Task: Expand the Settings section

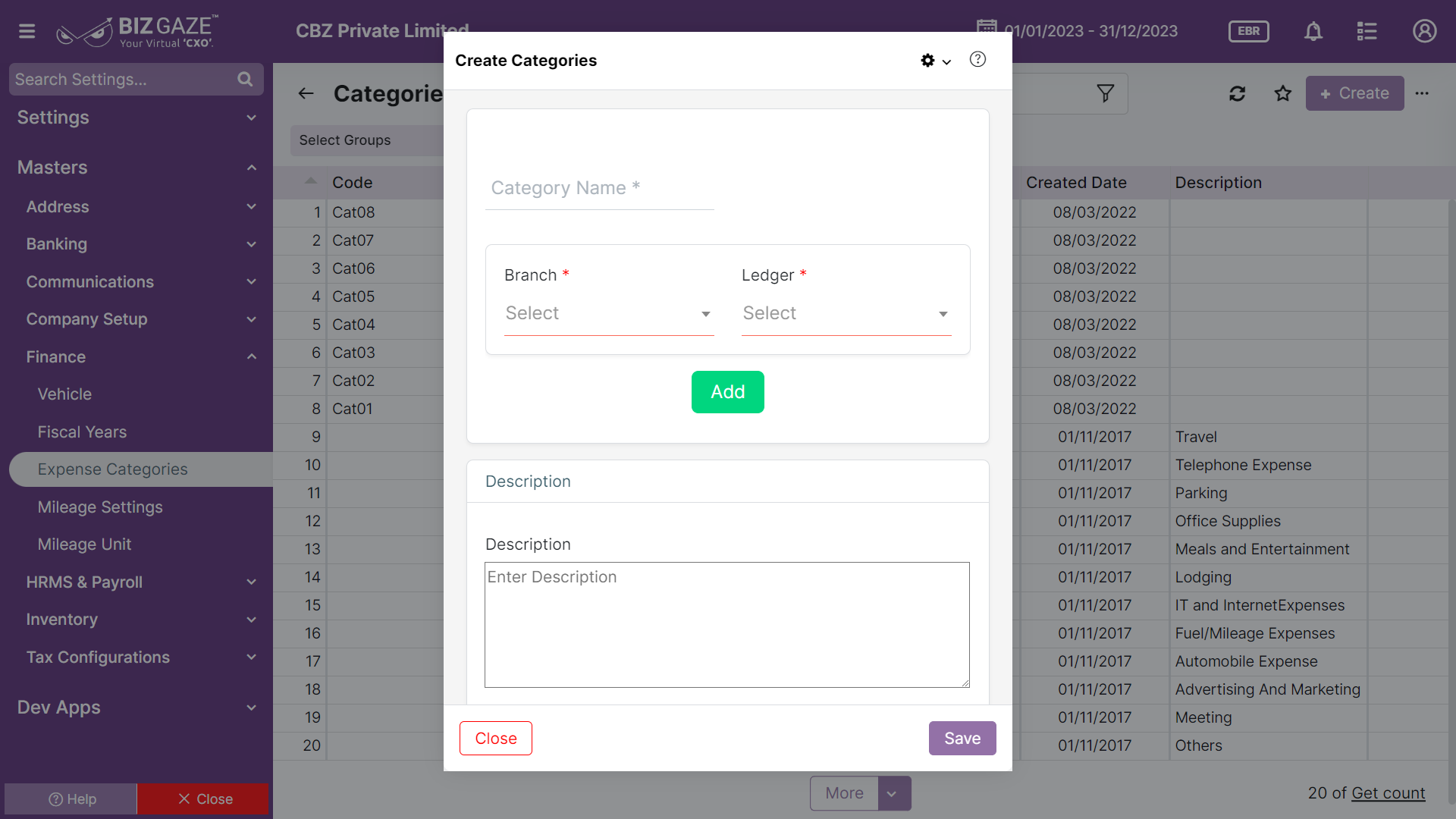Action: click(x=252, y=118)
